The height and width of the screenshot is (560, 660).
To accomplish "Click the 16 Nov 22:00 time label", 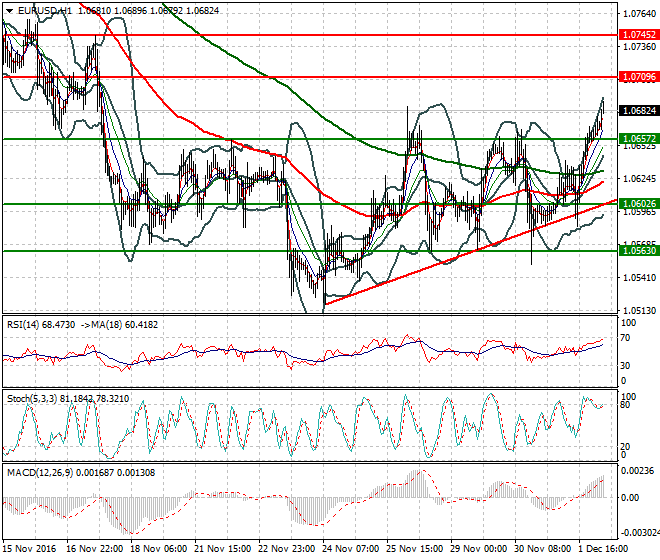I will [95, 549].
